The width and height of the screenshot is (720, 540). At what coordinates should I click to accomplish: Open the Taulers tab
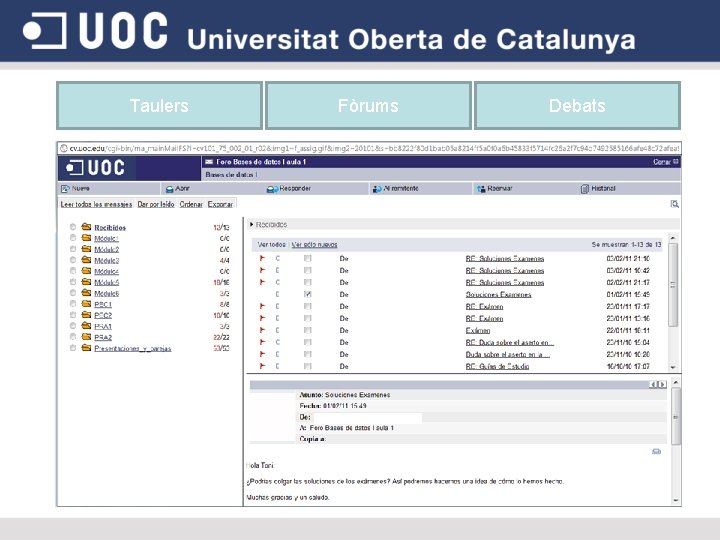coord(159,106)
